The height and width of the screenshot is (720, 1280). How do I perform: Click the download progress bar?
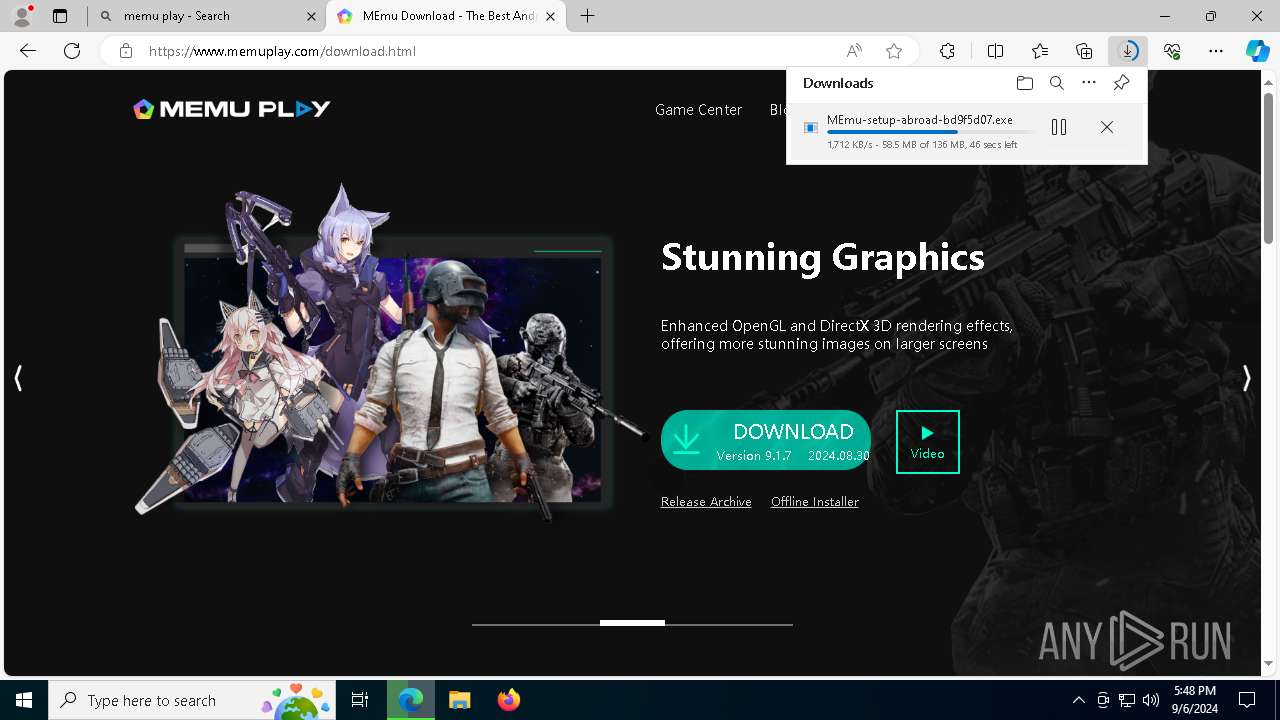[x=930, y=132]
